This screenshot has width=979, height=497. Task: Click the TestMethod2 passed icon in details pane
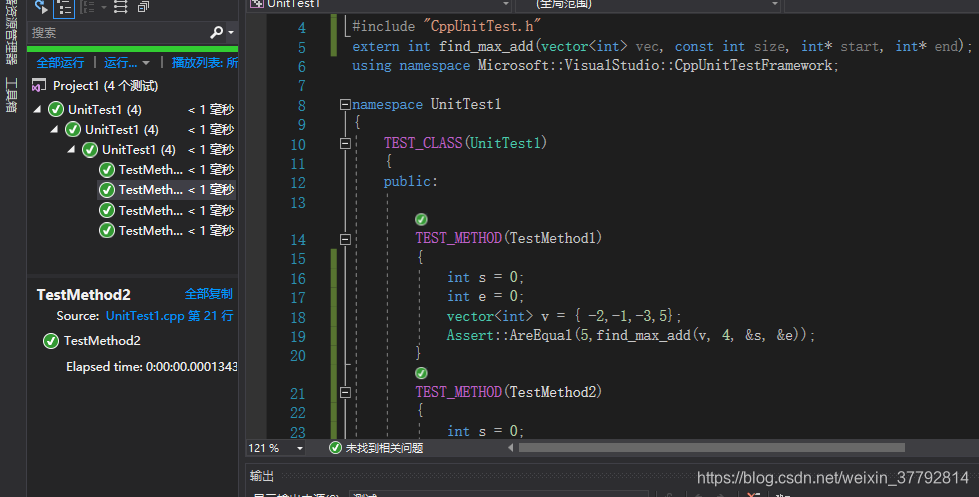click(51, 341)
